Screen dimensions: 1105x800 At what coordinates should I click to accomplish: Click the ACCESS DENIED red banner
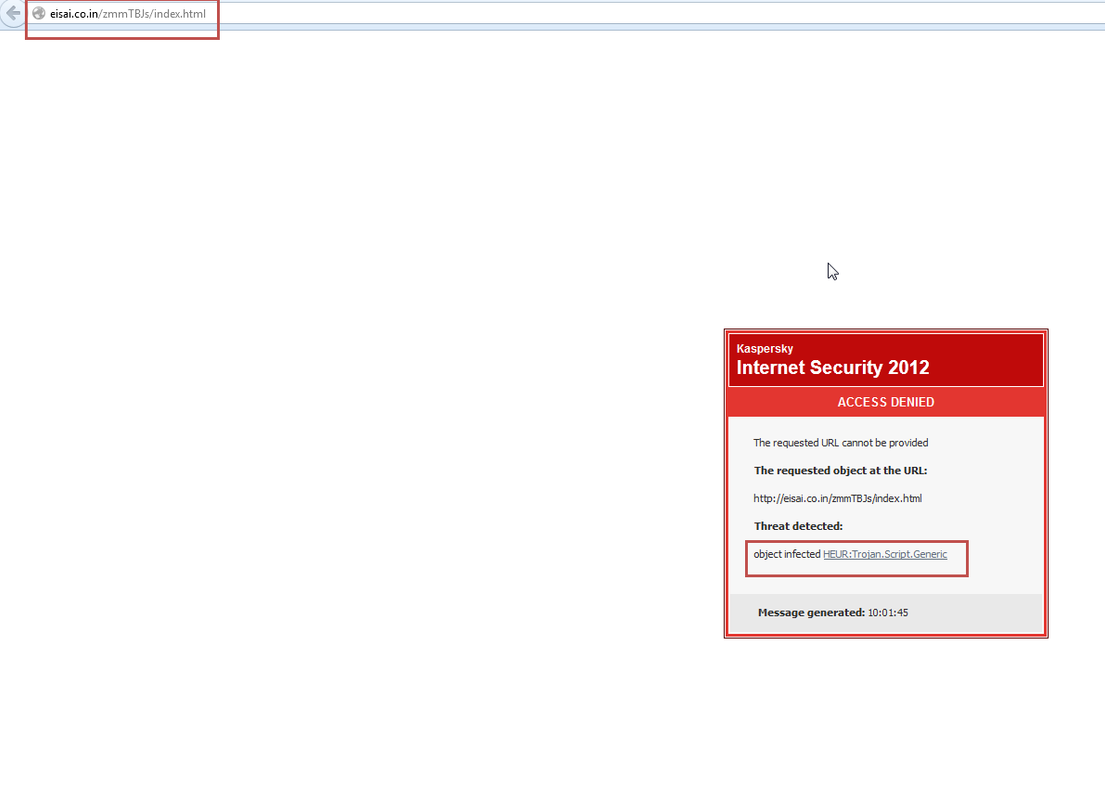coord(885,402)
